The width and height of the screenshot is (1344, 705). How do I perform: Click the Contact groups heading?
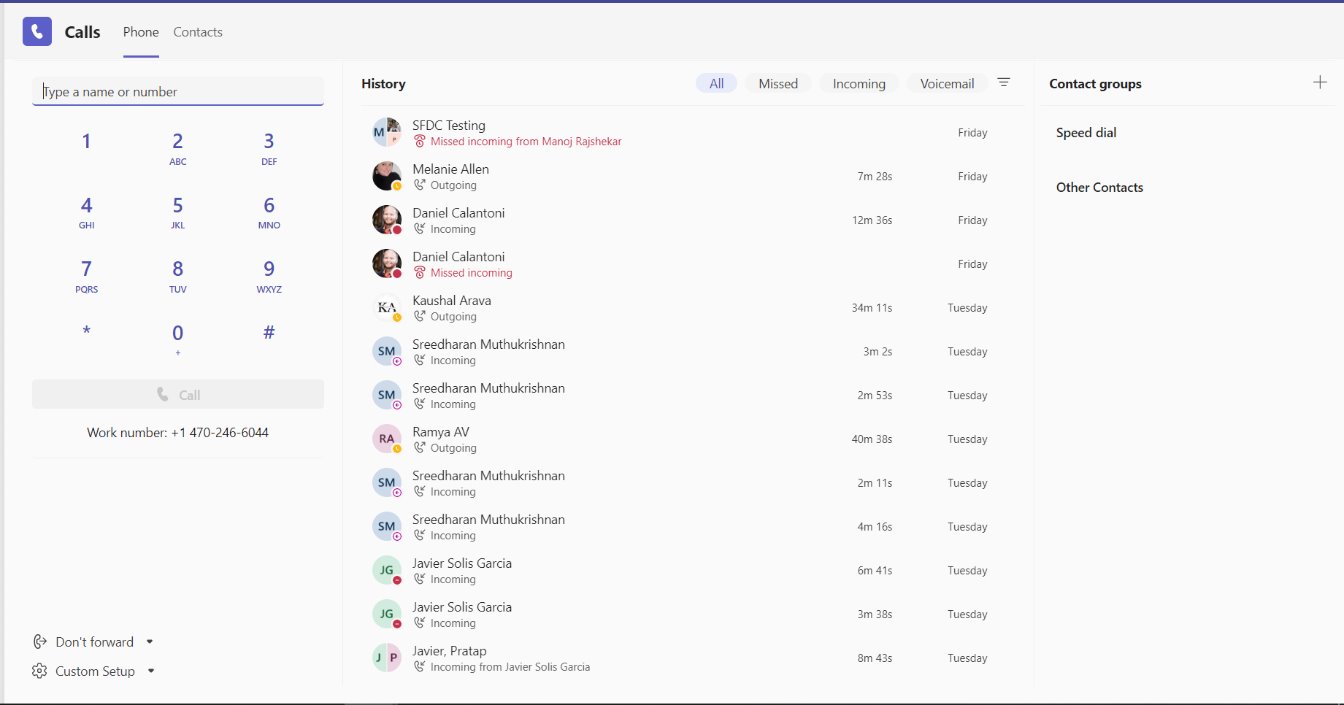(x=1095, y=84)
